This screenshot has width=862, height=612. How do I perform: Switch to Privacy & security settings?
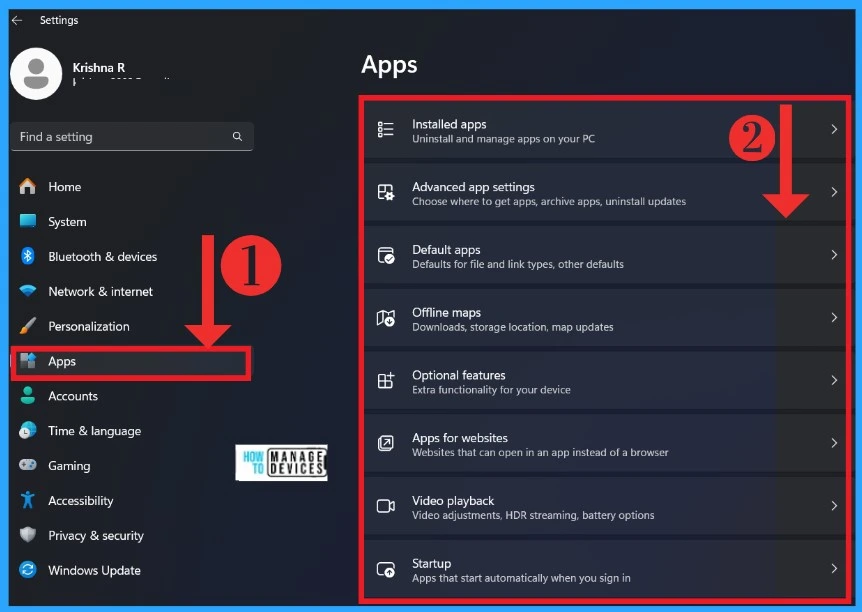pyautogui.click(x=96, y=536)
